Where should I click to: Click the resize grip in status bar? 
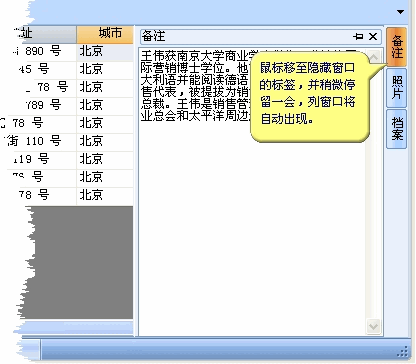[403, 351]
